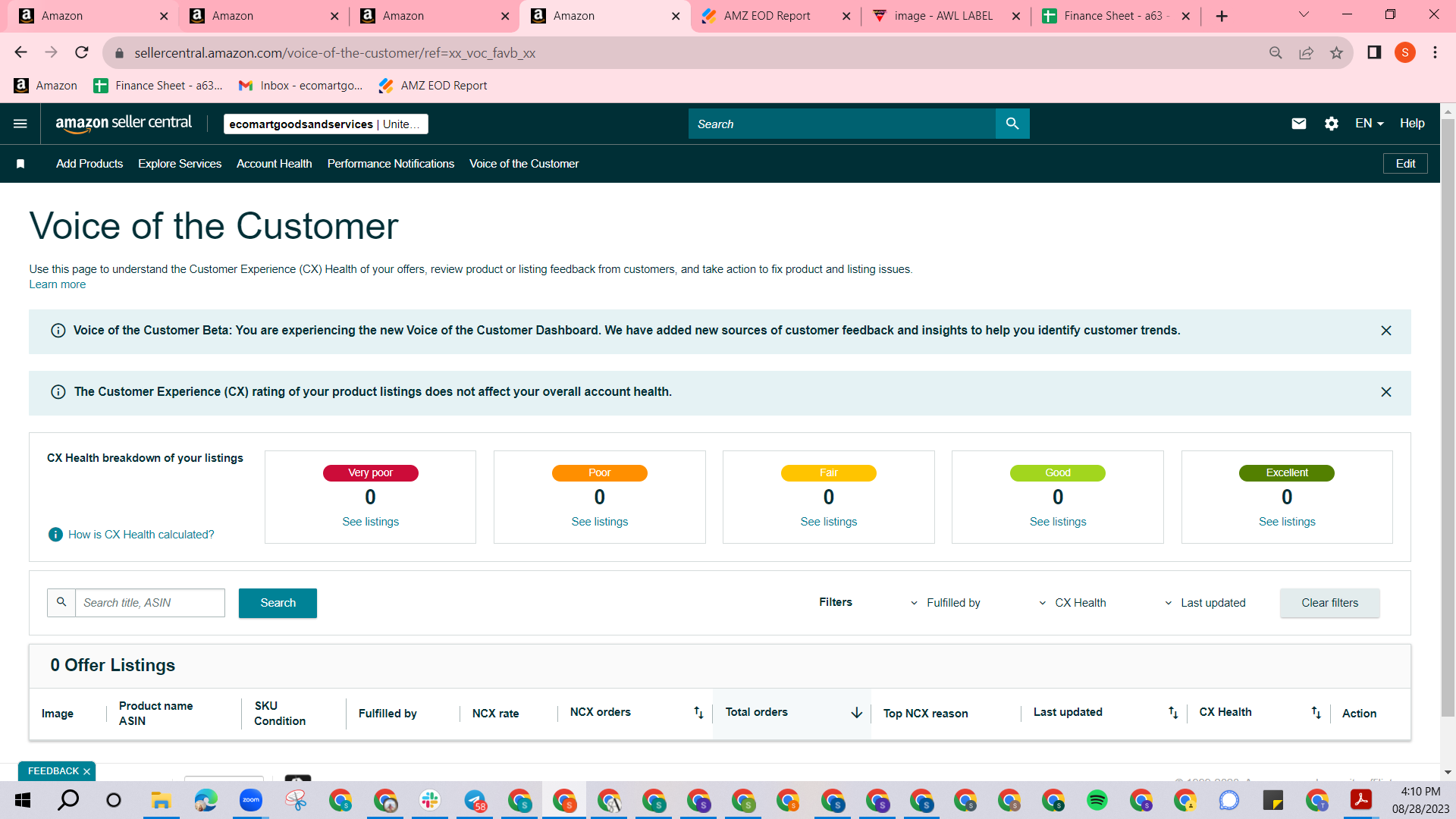Open the Chrome tab search chevron
Viewport: 1456px width, 819px height.
[1304, 15]
